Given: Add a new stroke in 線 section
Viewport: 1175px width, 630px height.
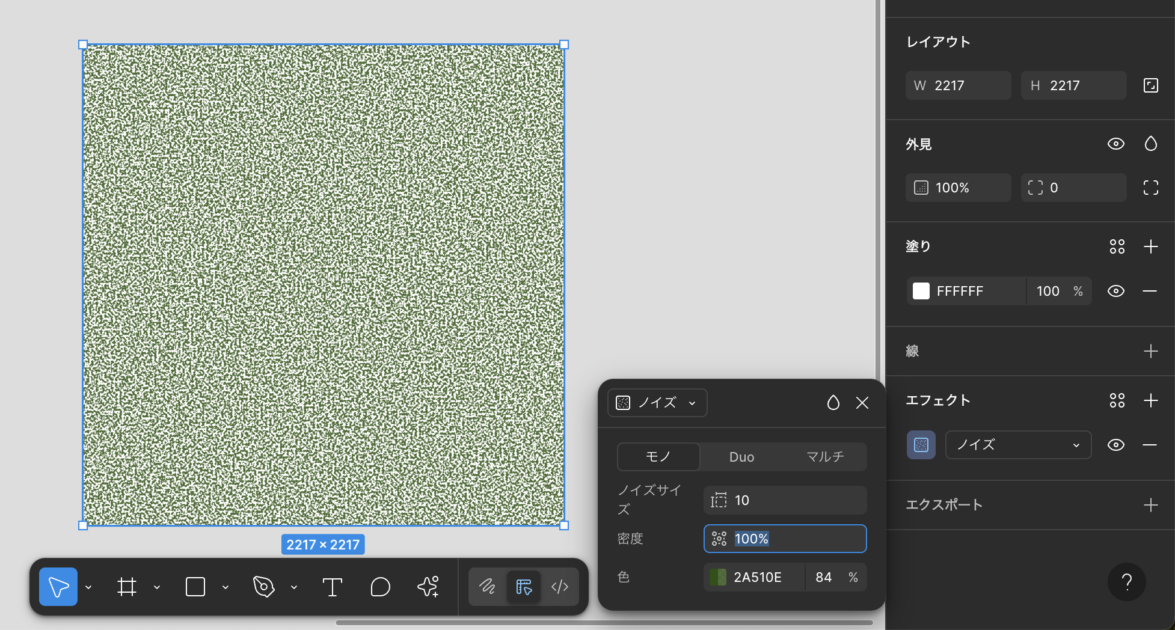Looking at the screenshot, I should (x=1150, y=351).
